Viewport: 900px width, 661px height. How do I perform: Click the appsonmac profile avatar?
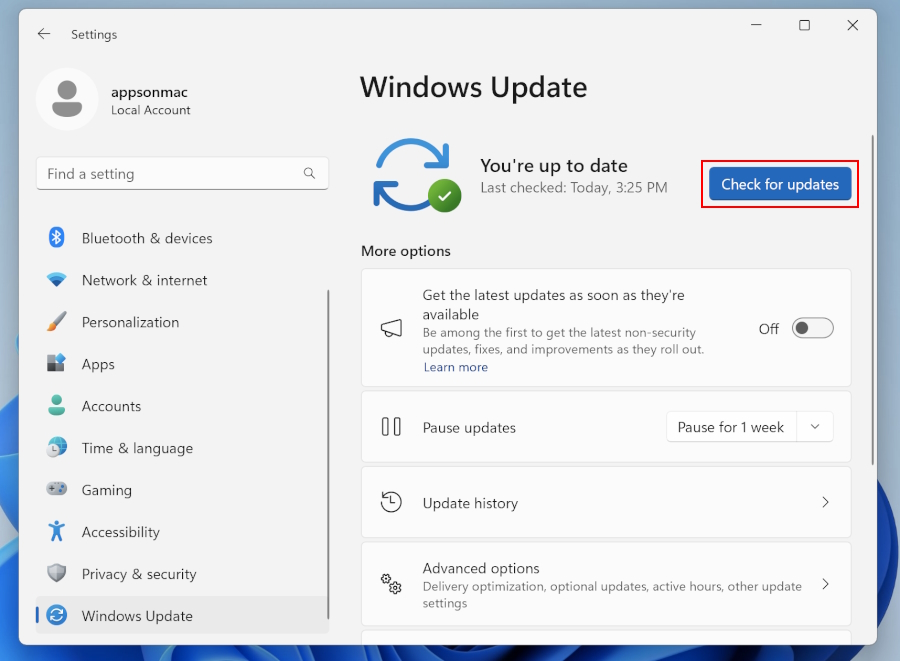67,99
